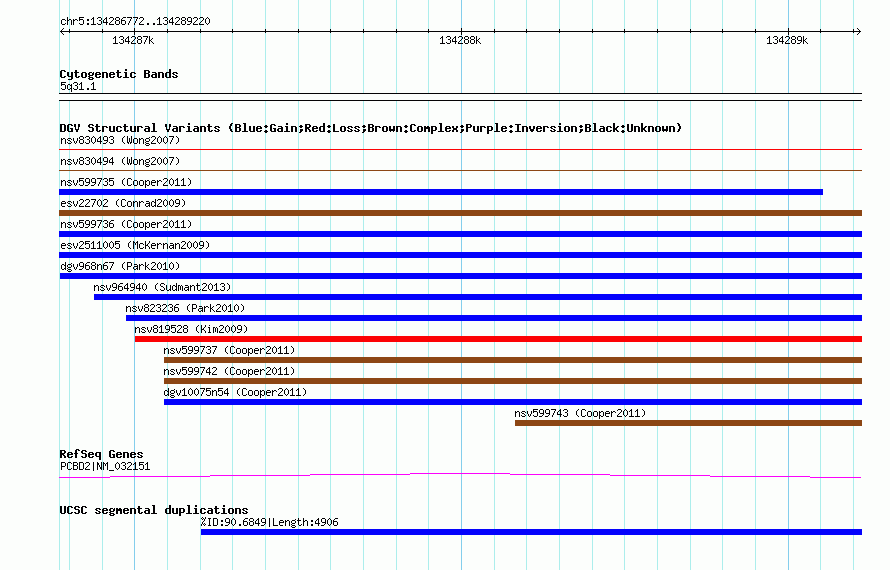Select the segmental duplication blue bar

point(531,532)
